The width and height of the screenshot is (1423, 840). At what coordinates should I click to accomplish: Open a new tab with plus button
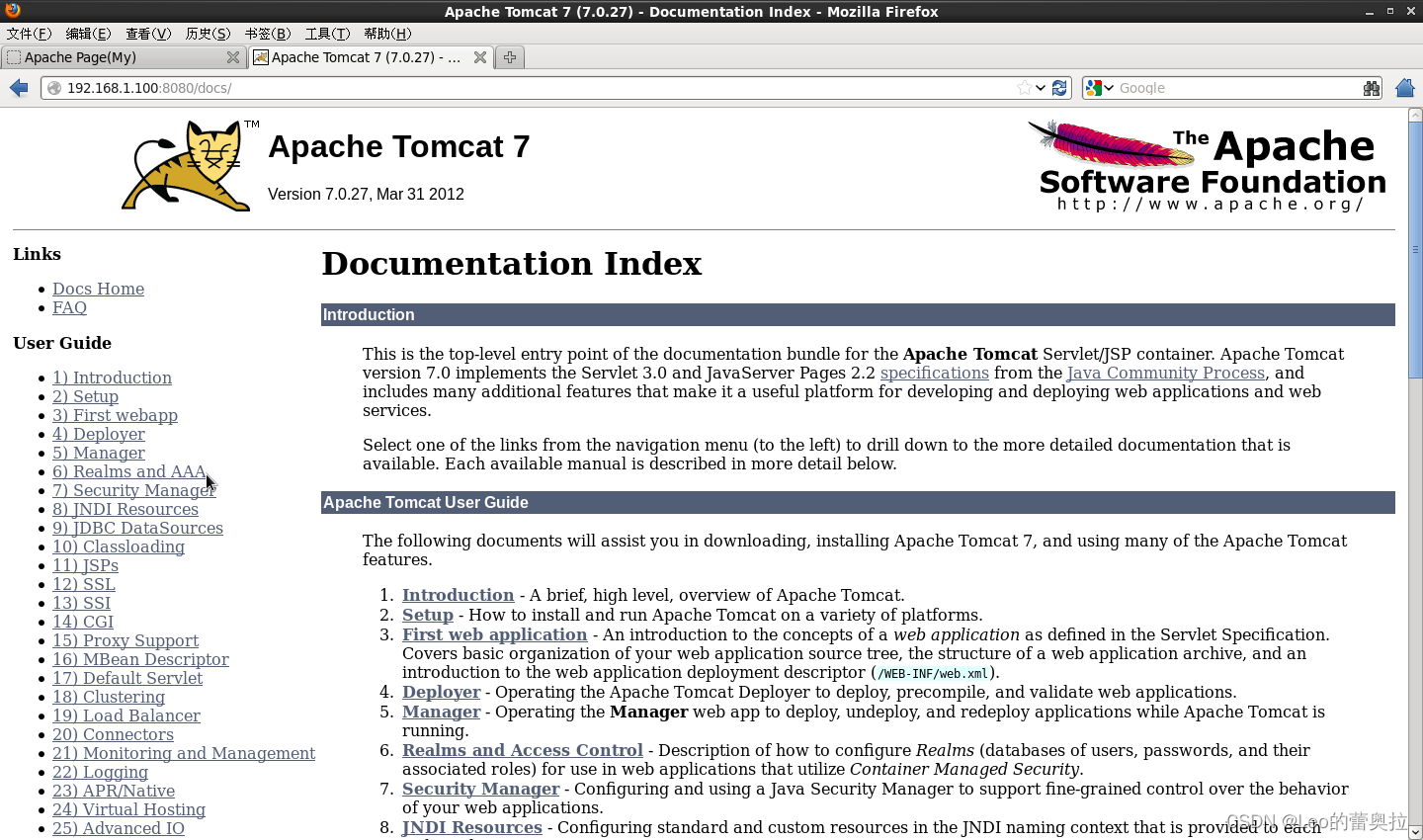pyautogui.click(x=509, y=57)
